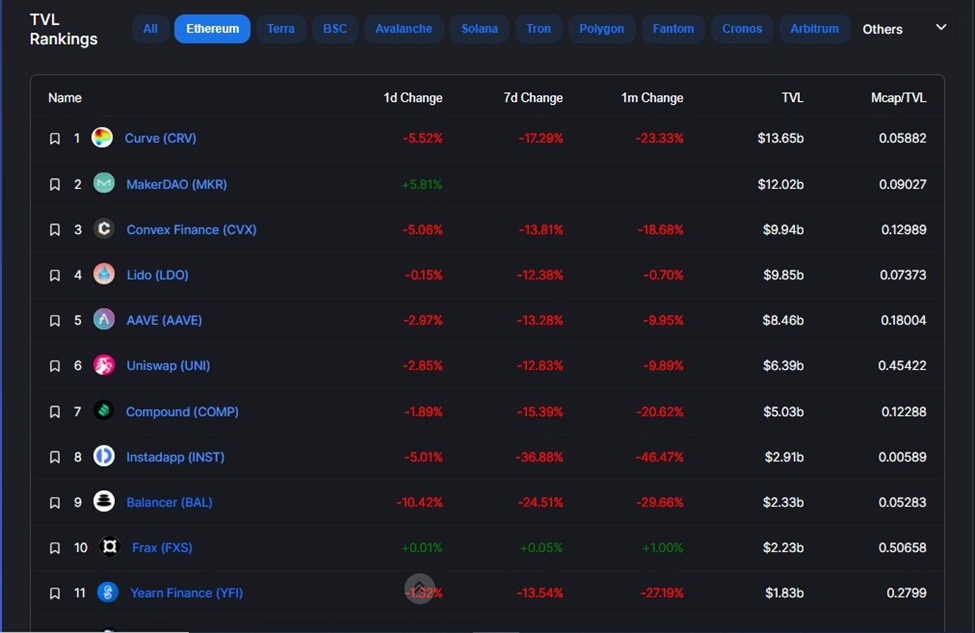Open the Compound (COMP) link

tap(182, 412)
